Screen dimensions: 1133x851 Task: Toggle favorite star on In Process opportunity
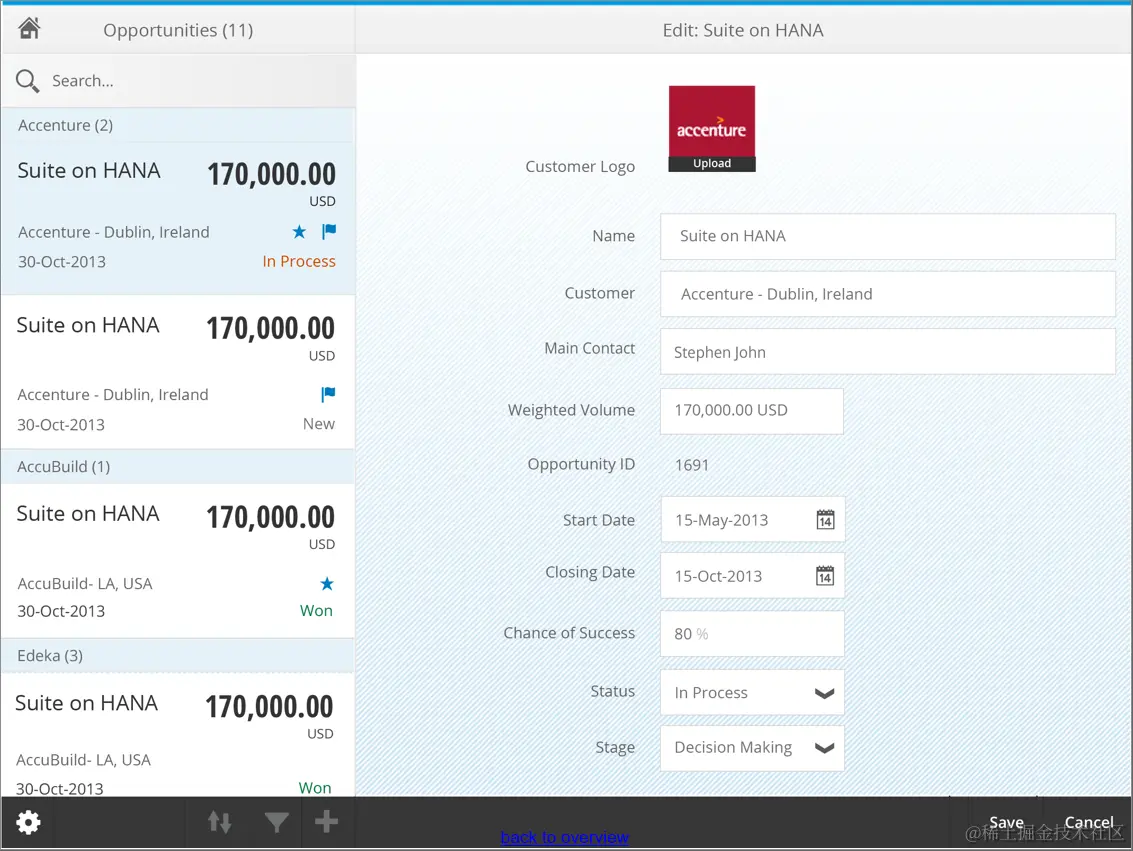(x=299, y=232)
